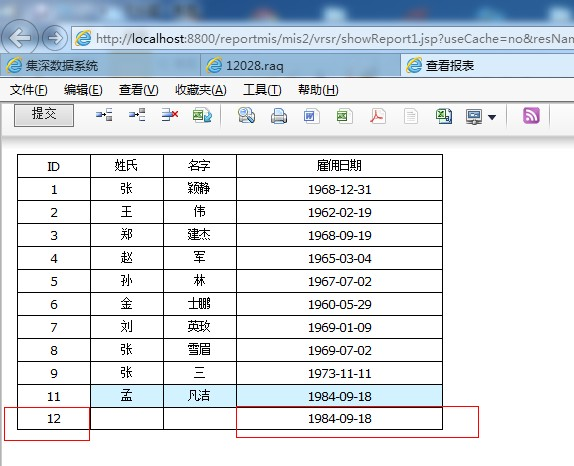Click the append row toolbar icon

click(x=137, y=115)
